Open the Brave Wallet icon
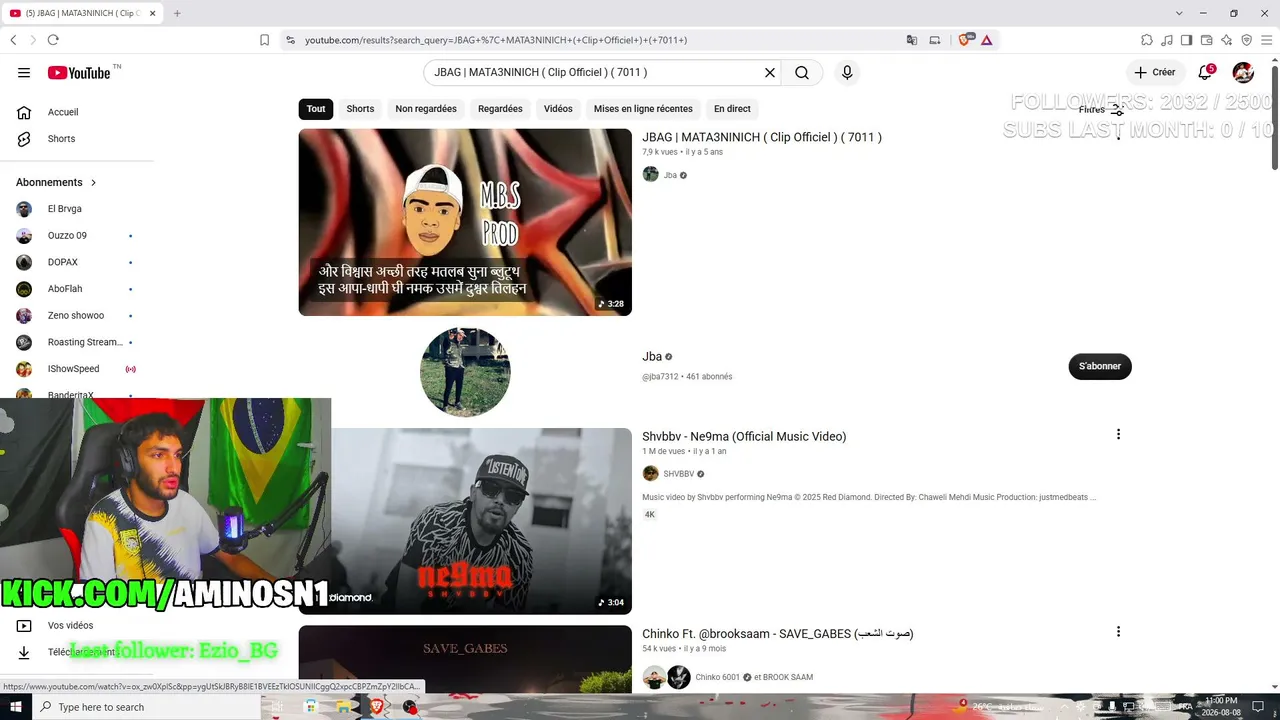The height and width of the screenshot is (720, 1280). click(1206, 40)
